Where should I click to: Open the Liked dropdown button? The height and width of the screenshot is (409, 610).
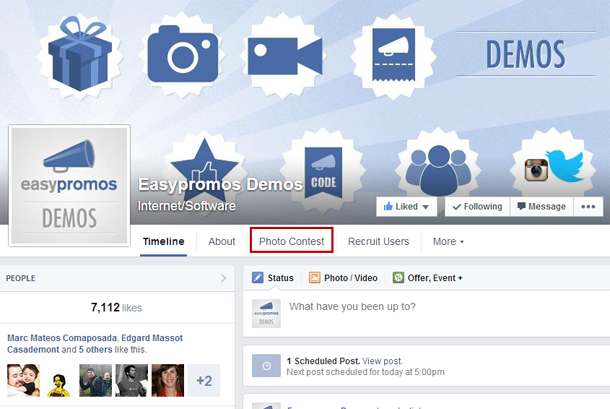click(x=406, y=207)
